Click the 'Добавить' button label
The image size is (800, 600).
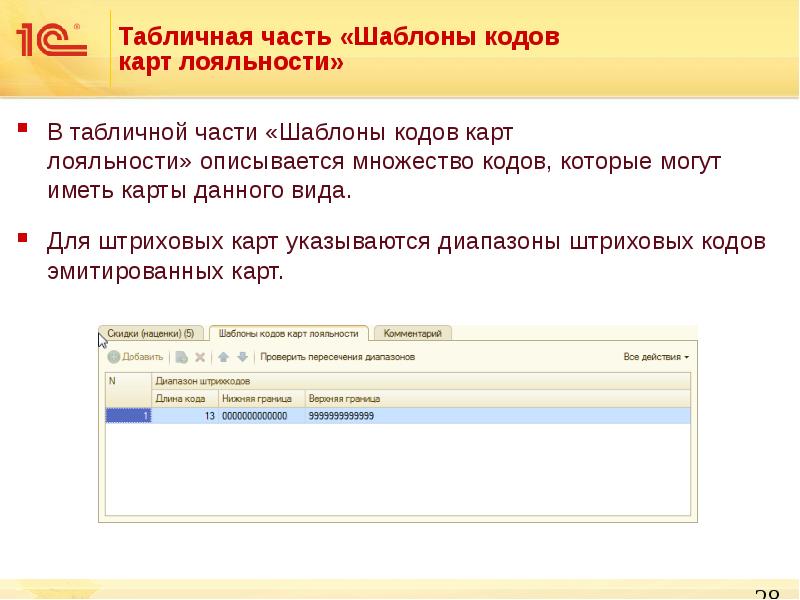pos(143,356)
